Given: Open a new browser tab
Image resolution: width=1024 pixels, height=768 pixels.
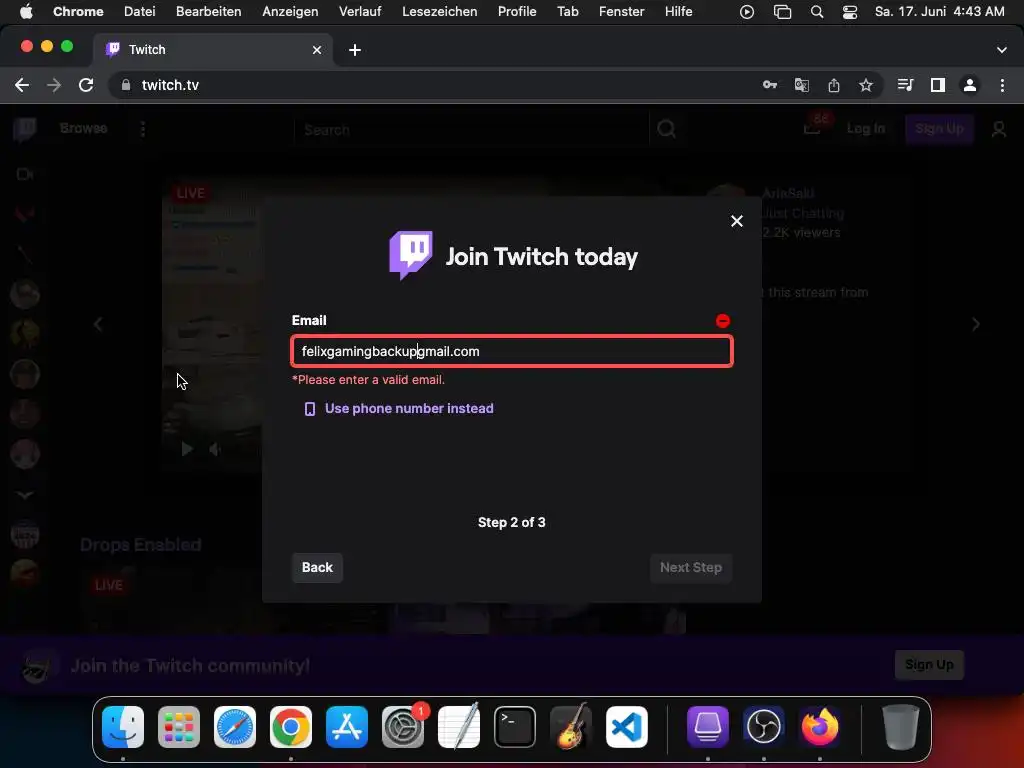Looking at the screenshot, I should [x=355, y=50].
